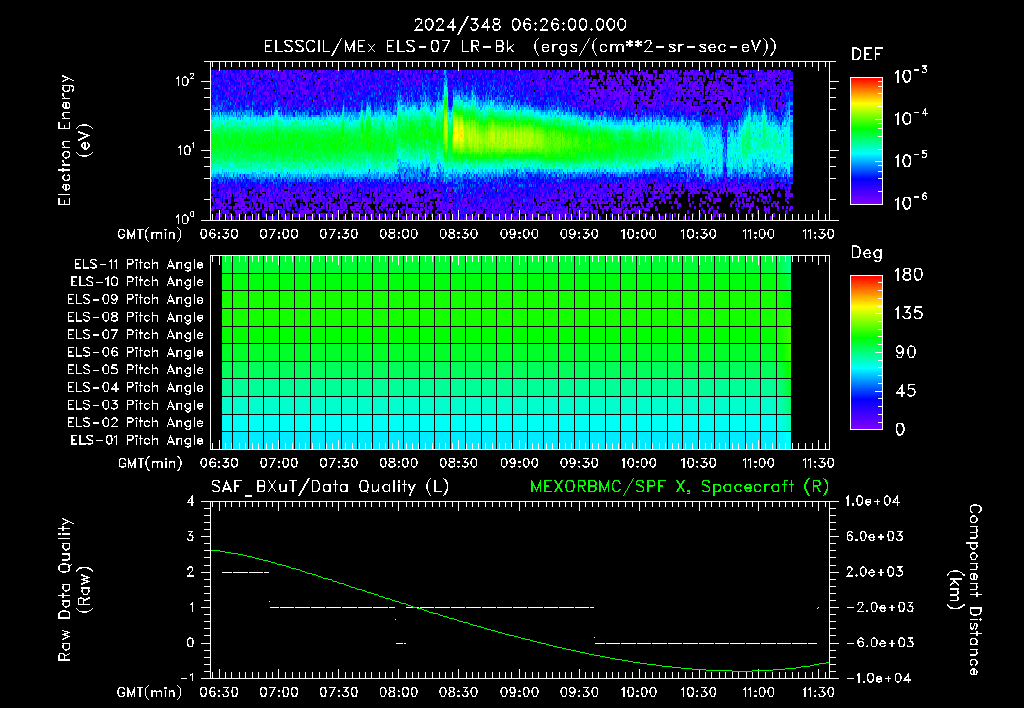The image size is (1024, 708).
Task: Click the Component Distance (km) axis label
Action: 965,590
